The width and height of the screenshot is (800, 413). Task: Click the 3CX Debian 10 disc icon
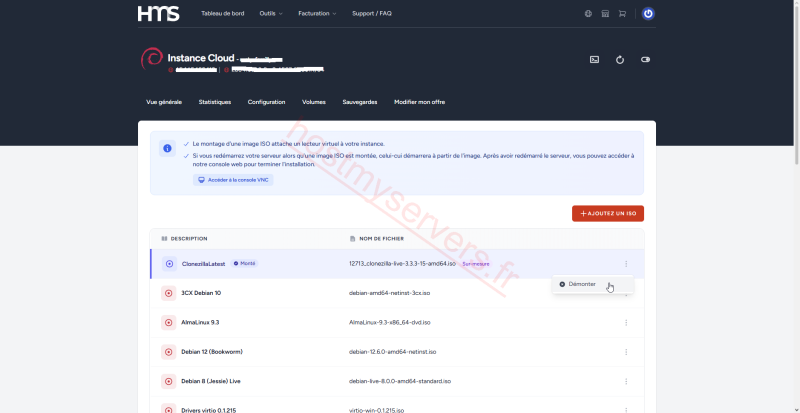[x=168, y=293]
